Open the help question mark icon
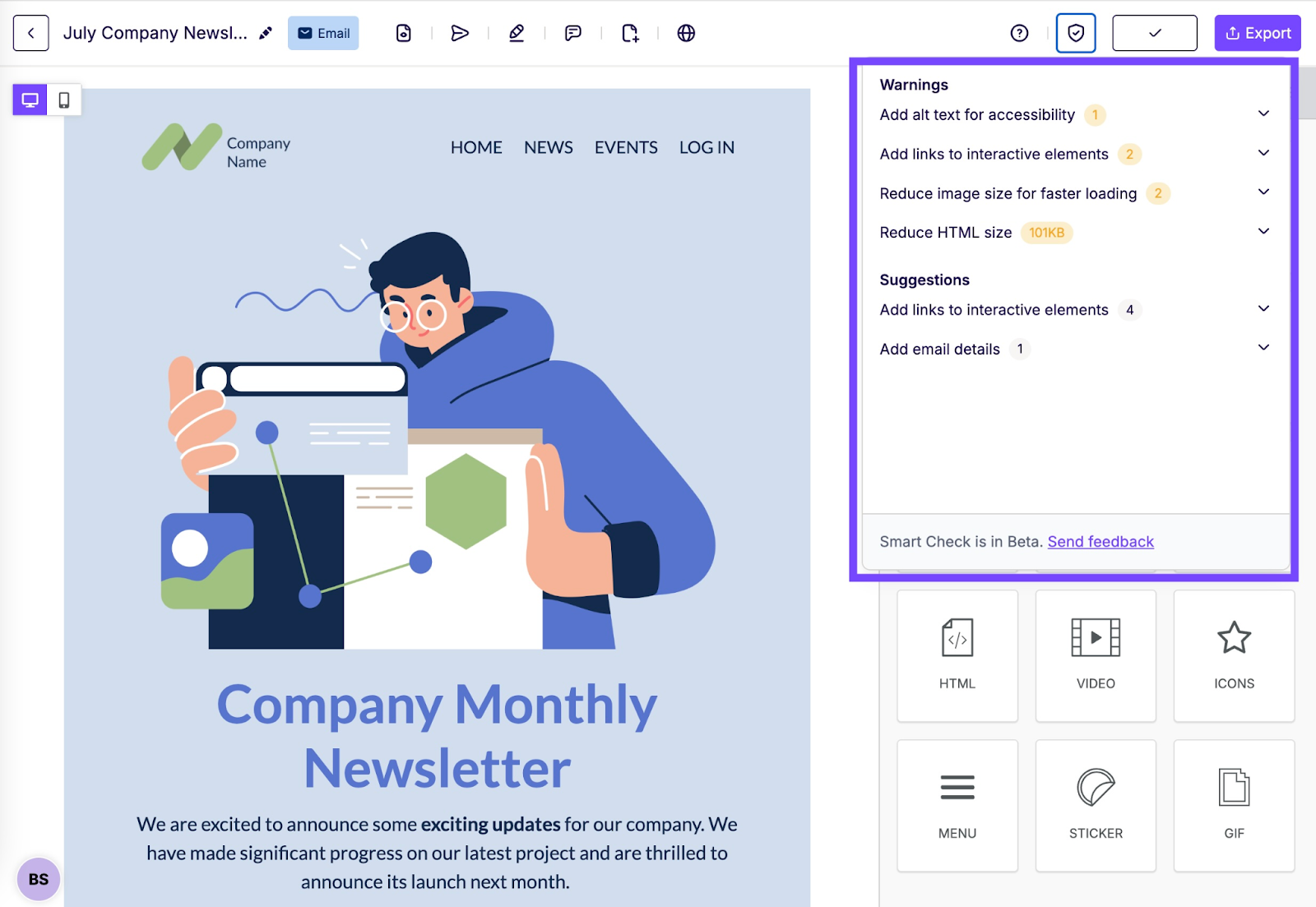Viewport: 1316px width, 907px height. (1019, 33)
